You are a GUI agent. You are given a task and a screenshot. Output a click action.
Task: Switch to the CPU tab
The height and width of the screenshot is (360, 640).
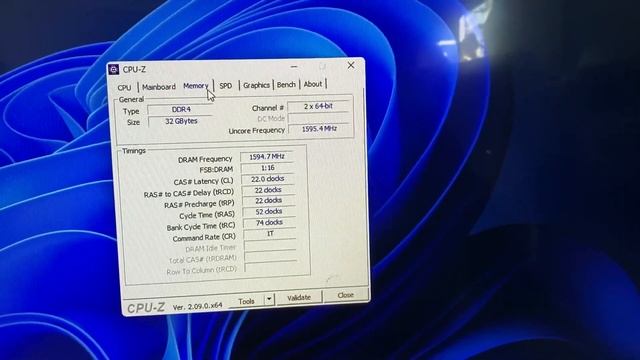[124, 87]
